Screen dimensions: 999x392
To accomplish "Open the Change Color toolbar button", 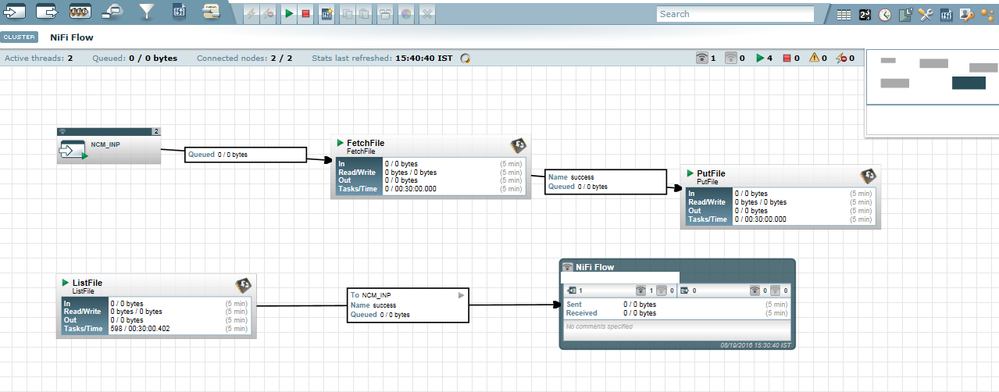I will (405, 14).
